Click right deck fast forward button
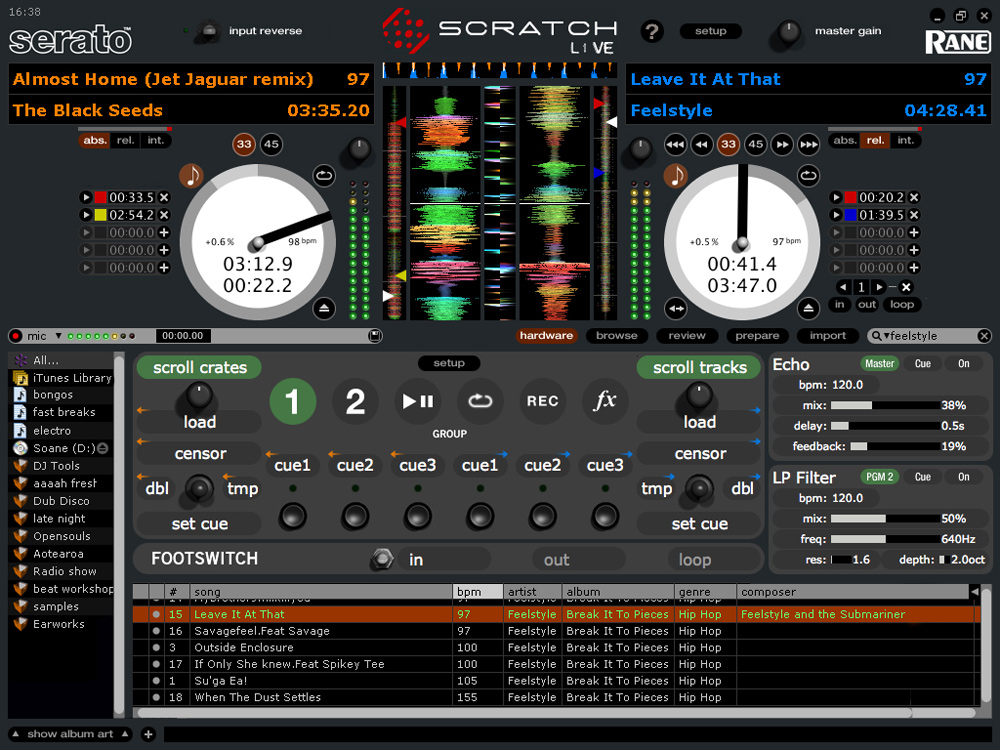Image resolution: width=1000 pixels, height=750 pixels. 782,144
